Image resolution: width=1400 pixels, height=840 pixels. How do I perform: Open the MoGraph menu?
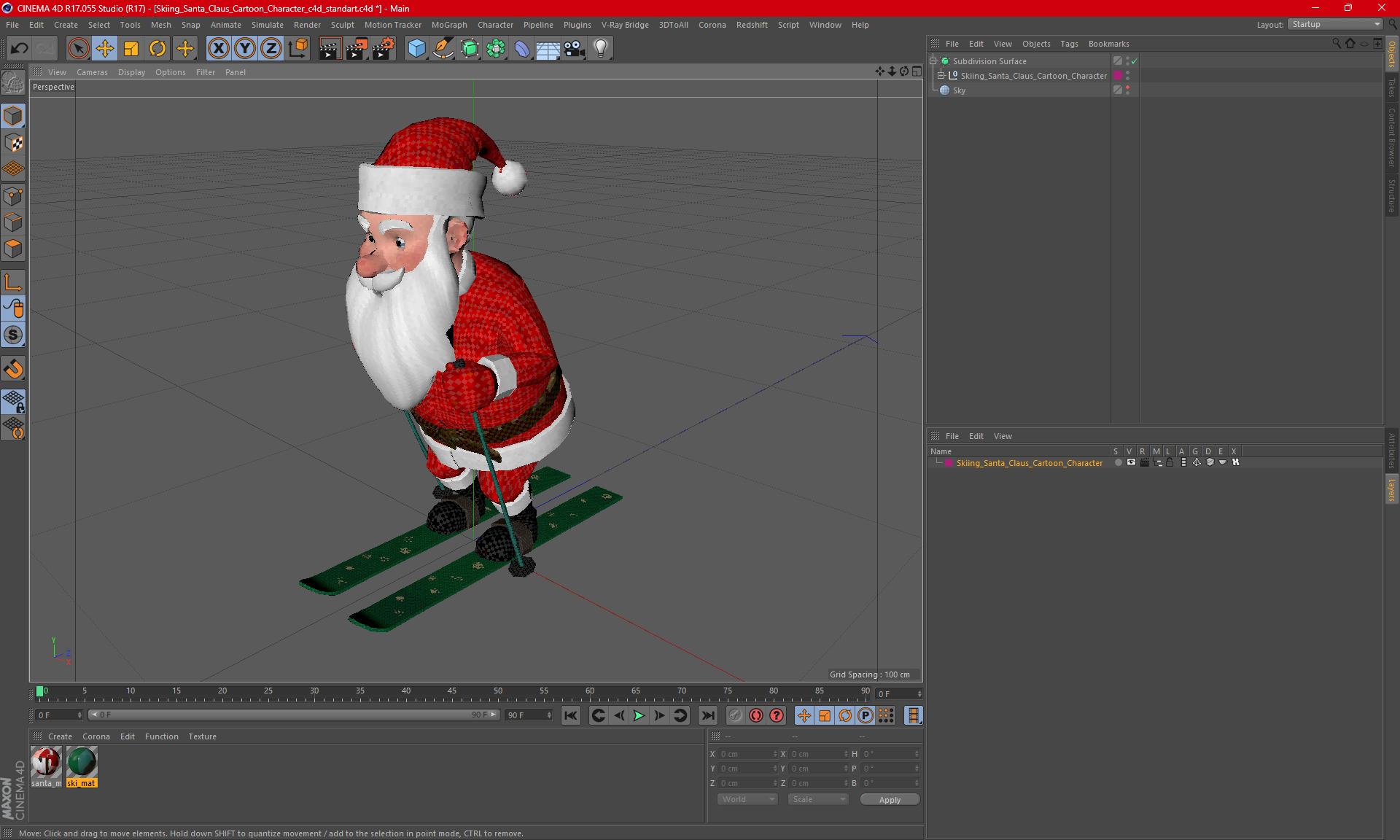pyautogui.click(x=449, y=25)
